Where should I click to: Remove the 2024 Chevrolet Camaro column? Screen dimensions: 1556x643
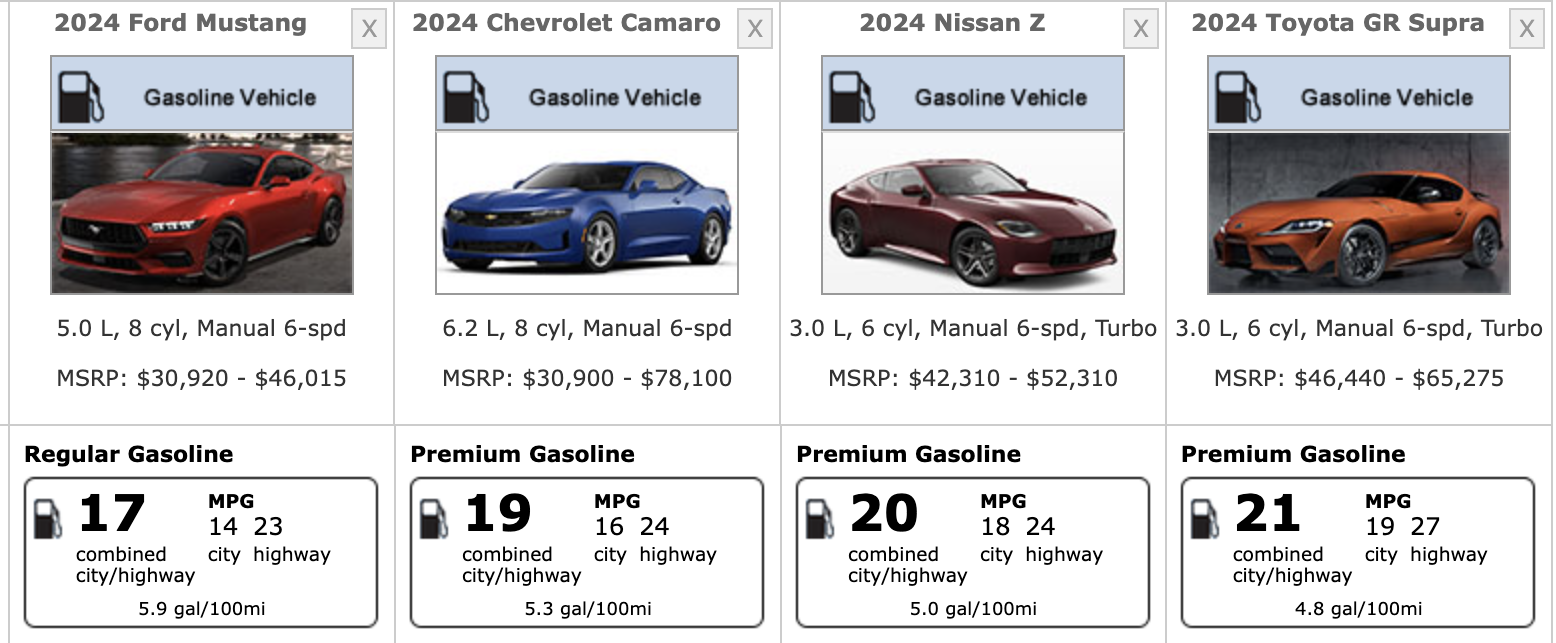[755, 30]
